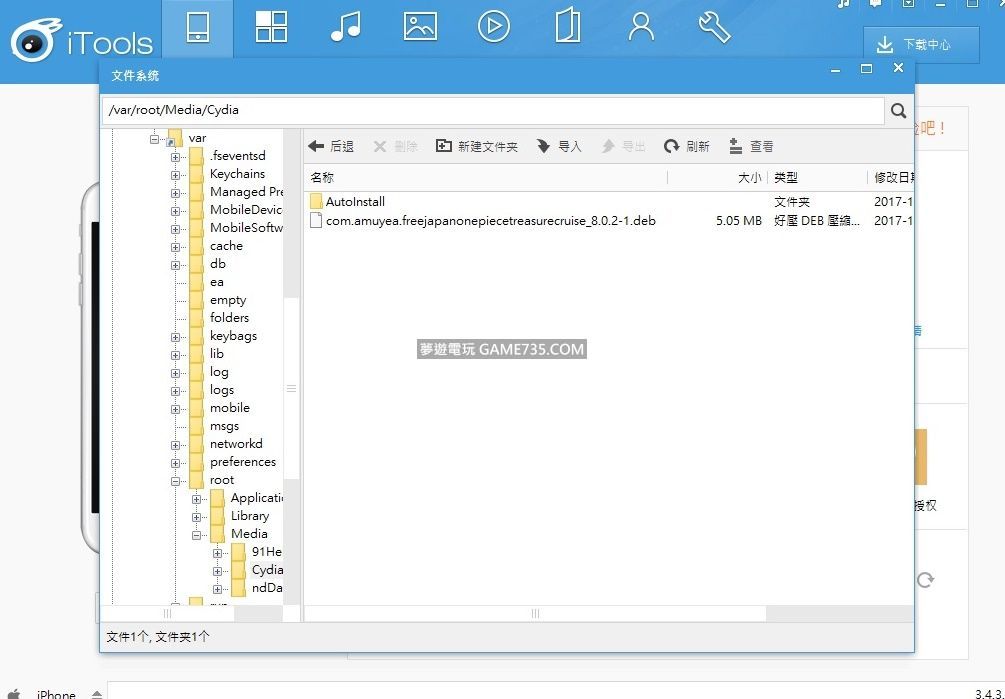This screenshot has width=1005, height=699.
Task: Expand the Keychains folder node
Action: pos(176,175)
